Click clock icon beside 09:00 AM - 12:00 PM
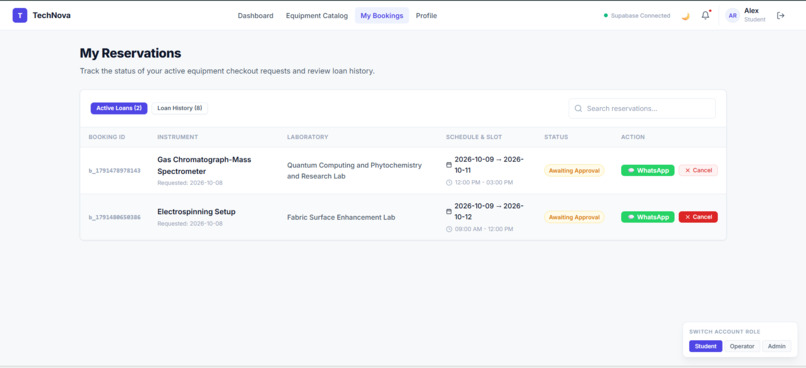The image size is (806, 368). [x=449, y=229]
